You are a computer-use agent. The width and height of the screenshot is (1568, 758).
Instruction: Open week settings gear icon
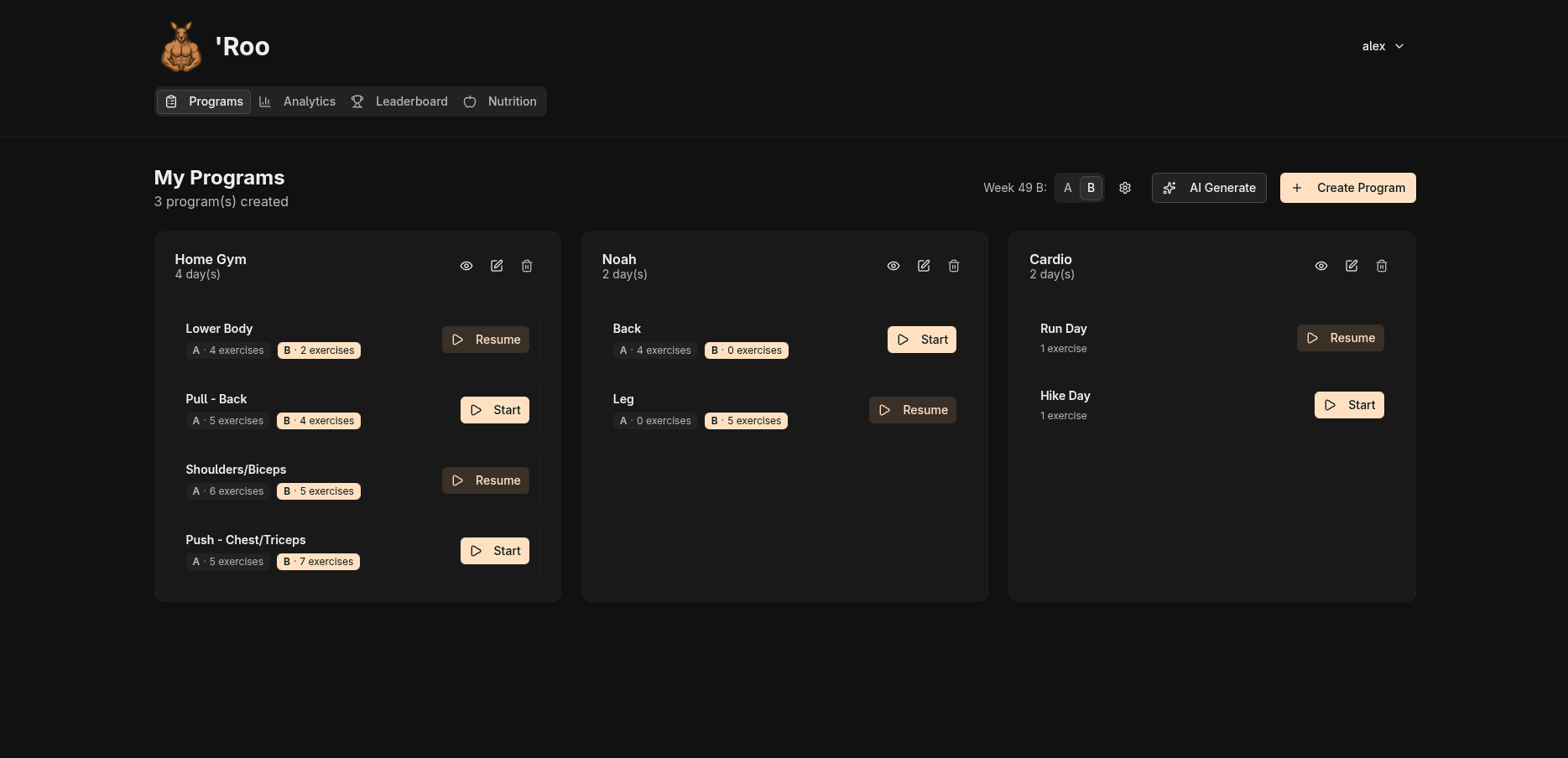1125,188
